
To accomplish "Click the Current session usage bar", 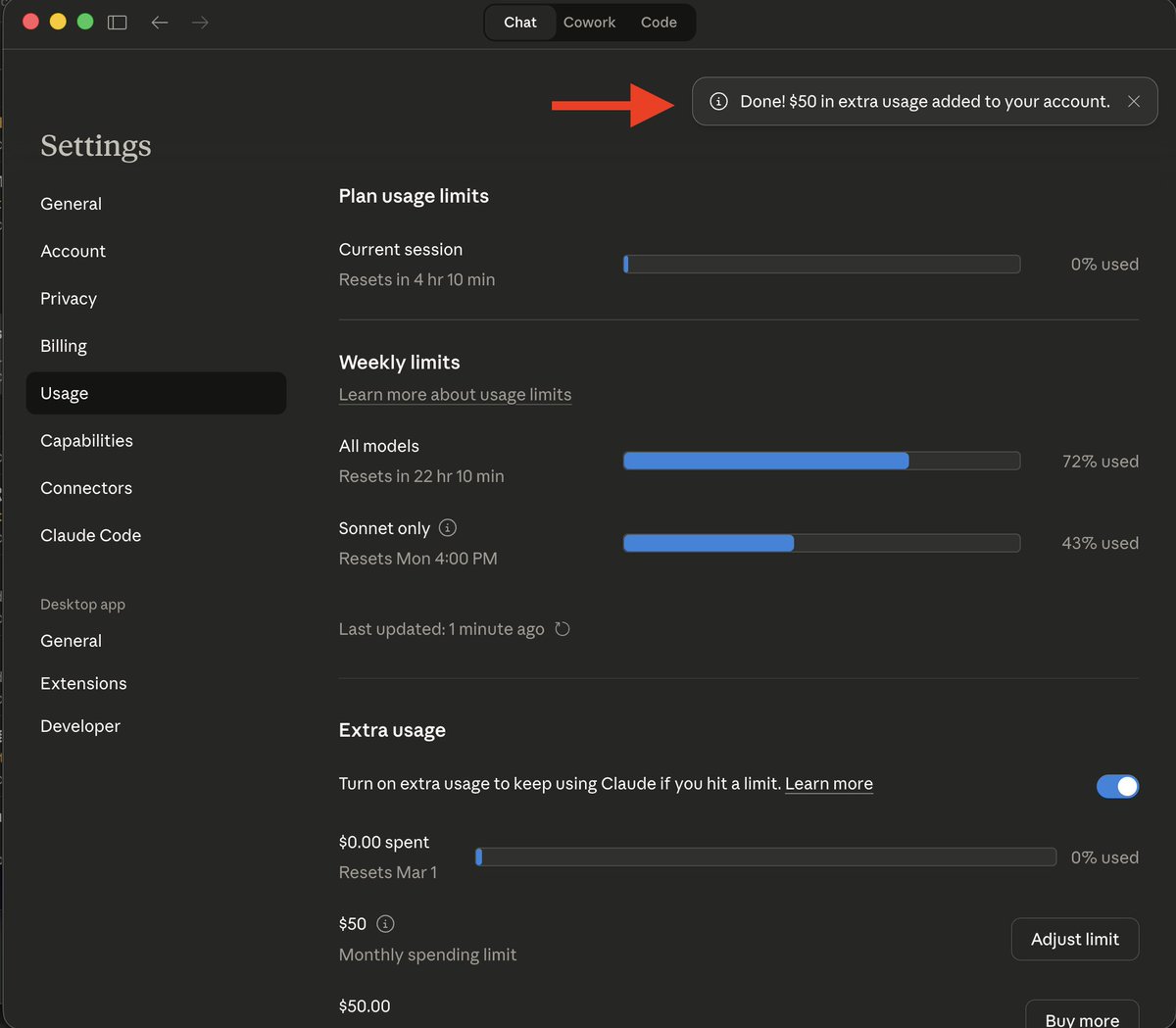I will pos(822,264).
